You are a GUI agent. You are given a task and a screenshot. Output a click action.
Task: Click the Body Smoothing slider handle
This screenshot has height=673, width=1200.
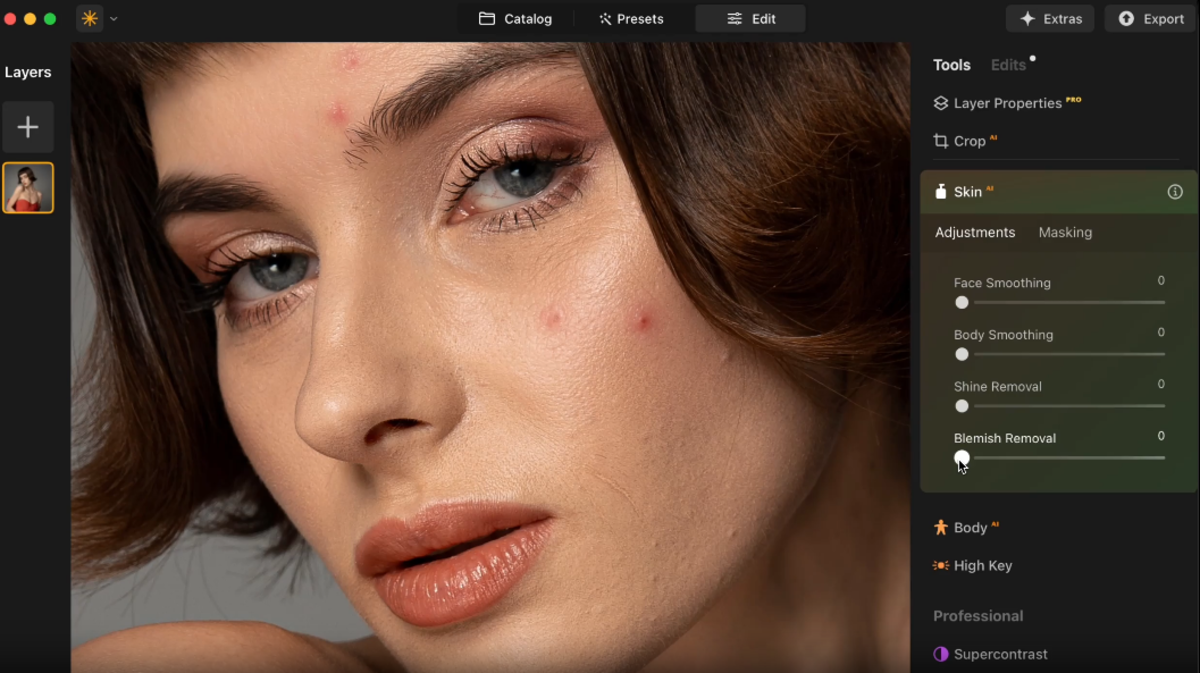962,354
